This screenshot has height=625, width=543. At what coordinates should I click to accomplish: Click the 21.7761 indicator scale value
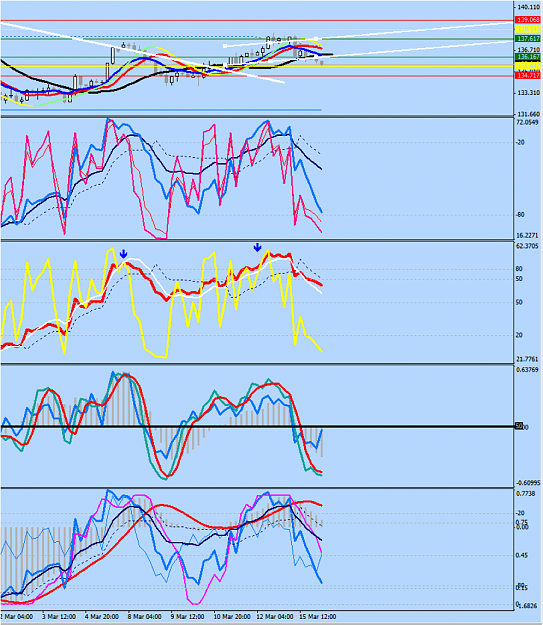(x=527, y=359)
